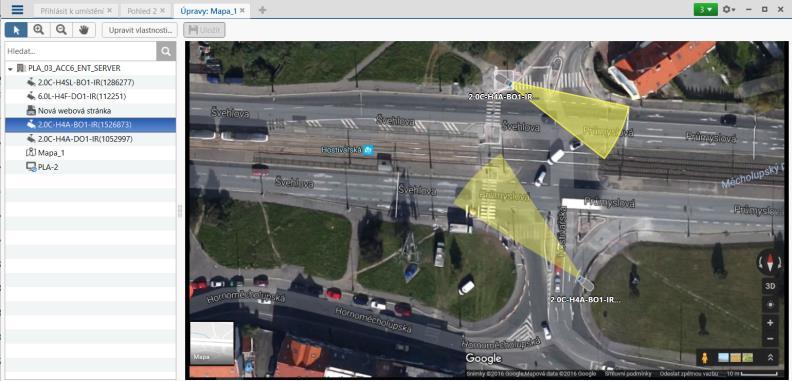Image resolution: width=792 pixels, height=381 pixels.
Task: Click the map compass control
Action: coord(770,263)
